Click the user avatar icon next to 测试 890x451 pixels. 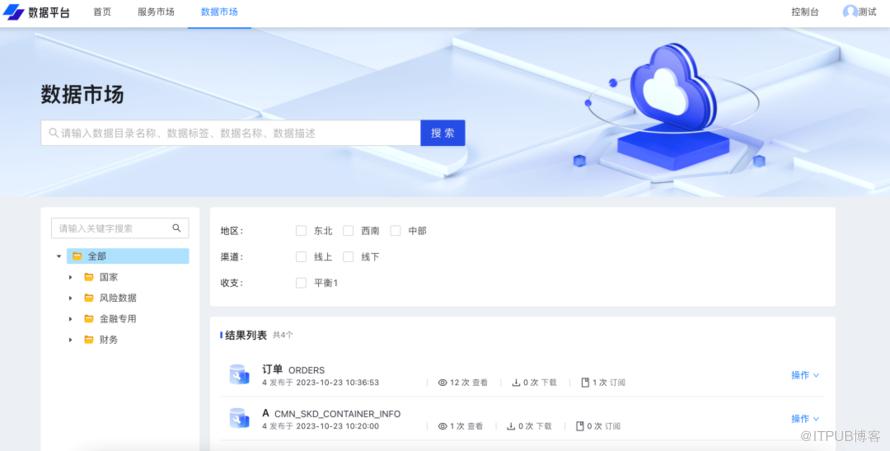click(x=850, y=11)
